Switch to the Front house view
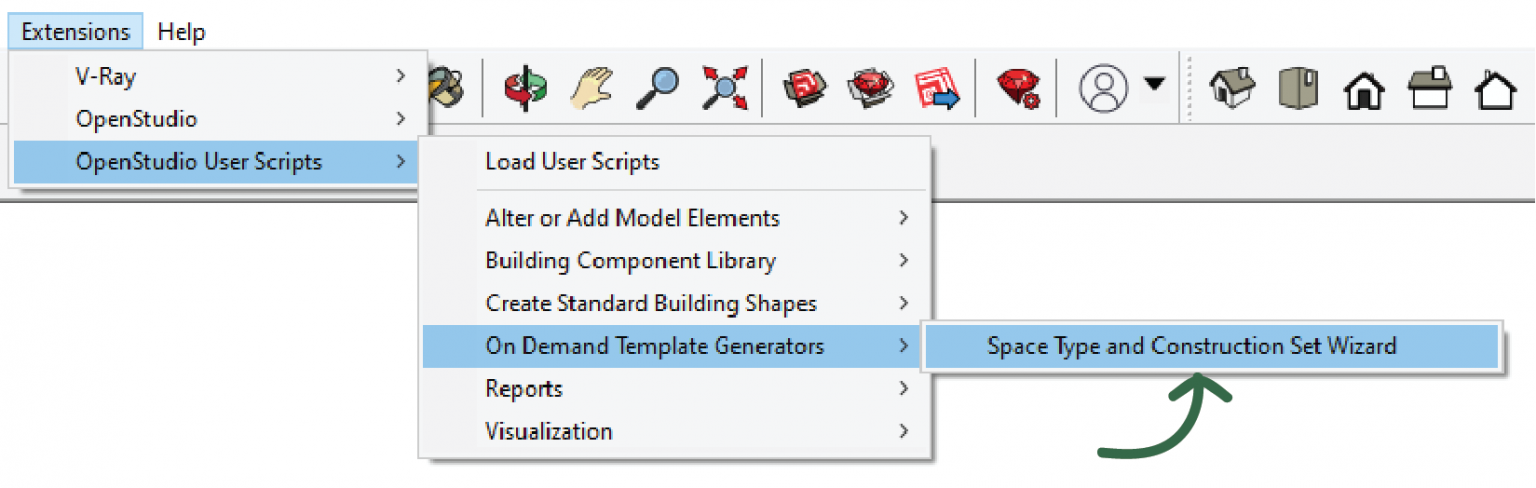The height and width of the screenshot is (488, 1536). click(1364, 90)
